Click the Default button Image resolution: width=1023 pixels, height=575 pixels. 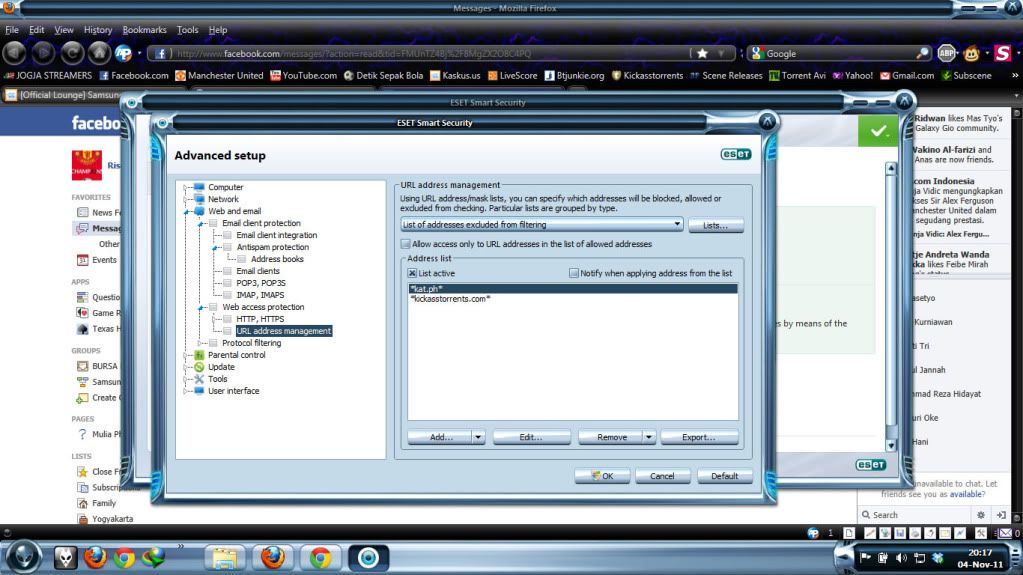click(724, 476)
